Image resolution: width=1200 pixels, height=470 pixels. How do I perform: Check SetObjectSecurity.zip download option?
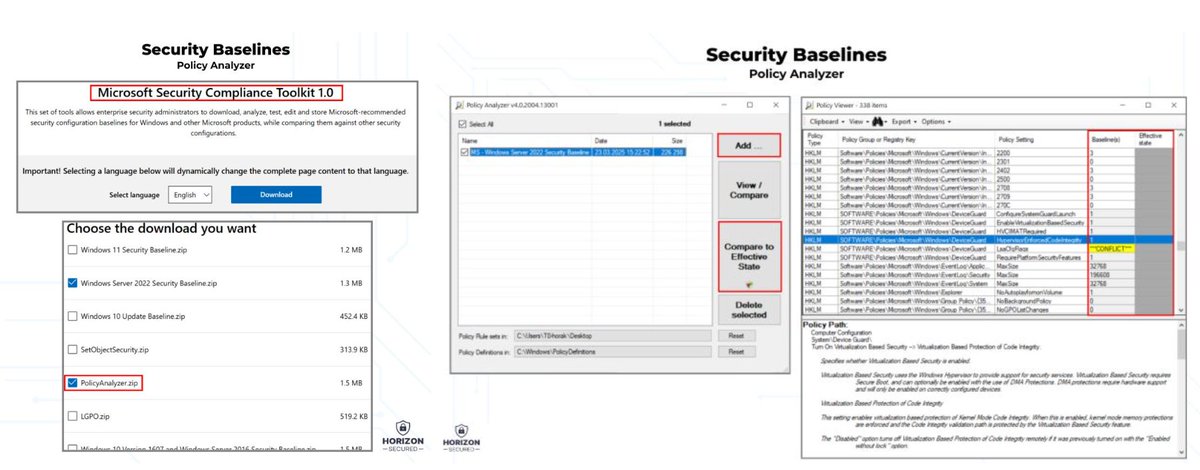click(x=72, y=350)
